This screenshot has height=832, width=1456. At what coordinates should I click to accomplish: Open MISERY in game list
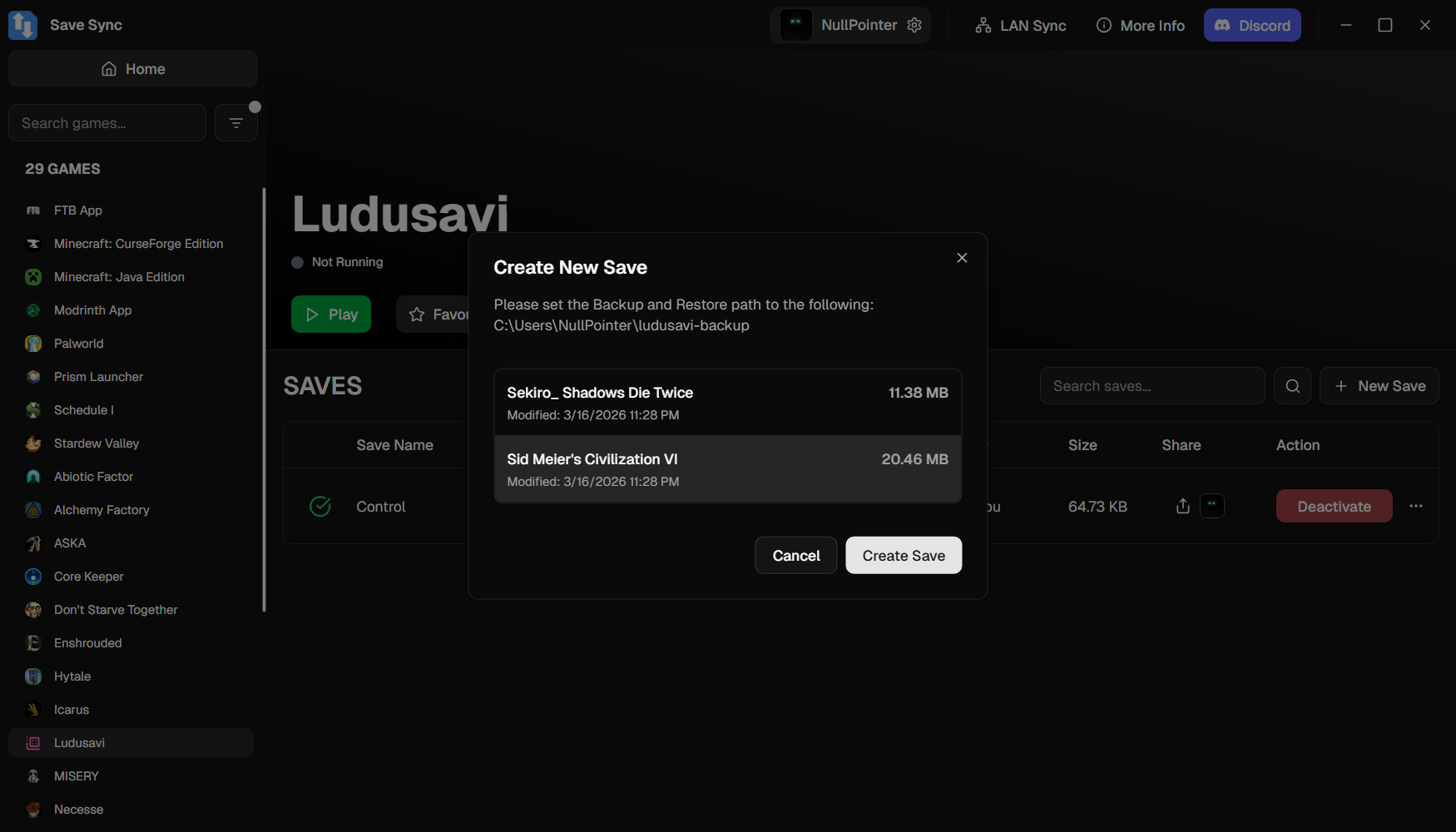(131, 776)
